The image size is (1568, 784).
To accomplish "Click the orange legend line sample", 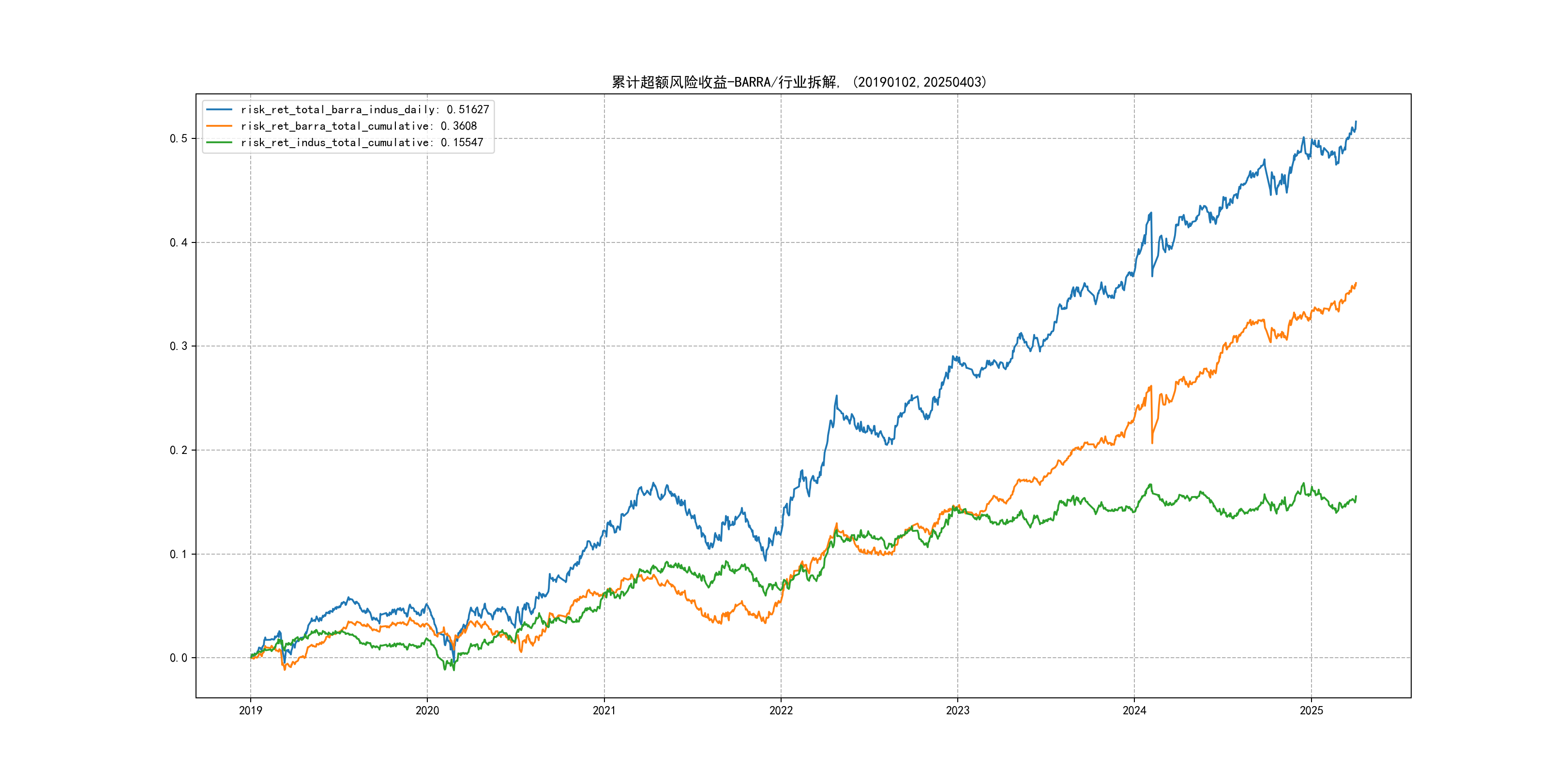I will tap(219, 126).
